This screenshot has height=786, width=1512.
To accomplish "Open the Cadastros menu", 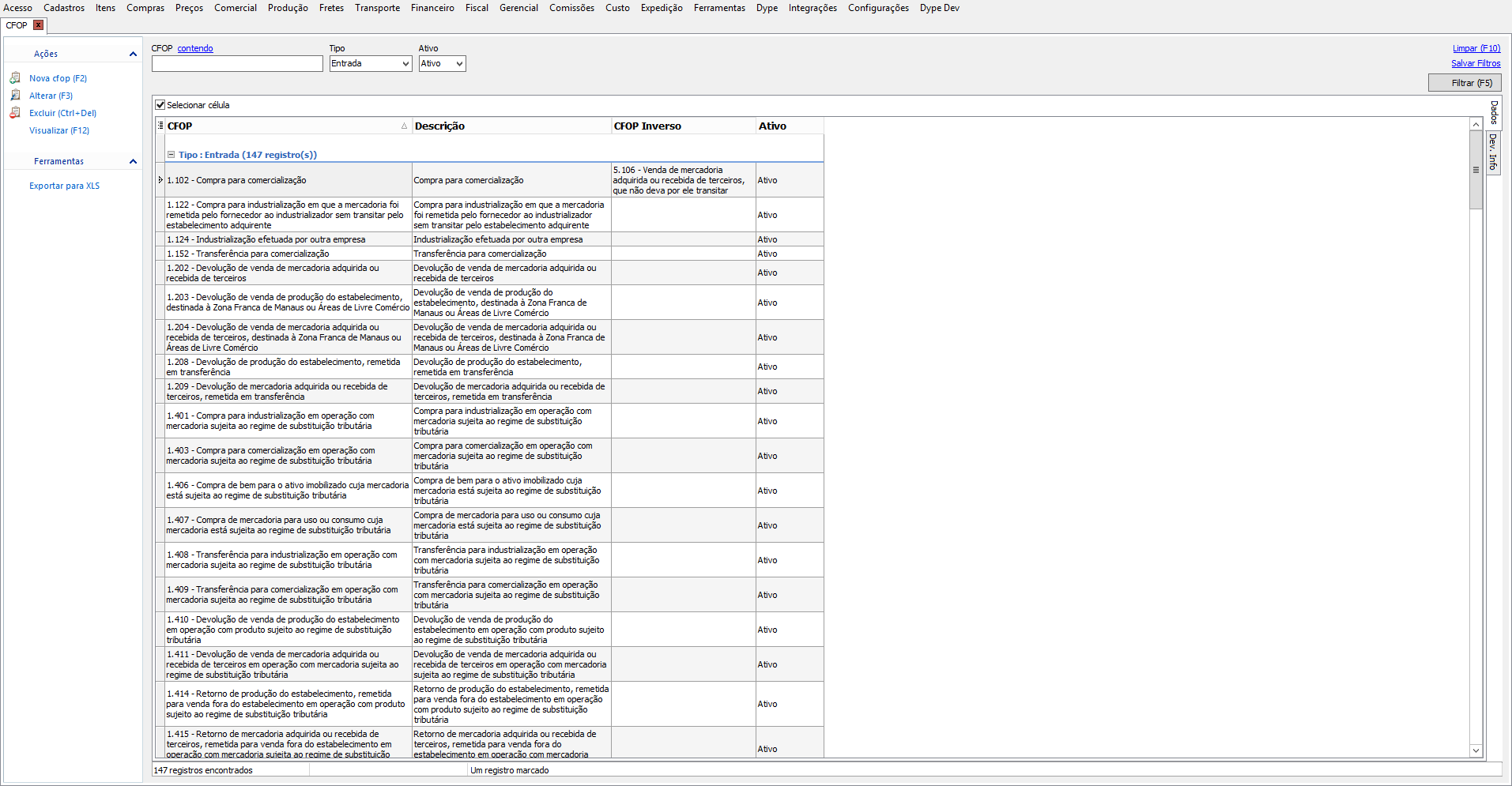I will pyautogui.click(x=64, y=8).
